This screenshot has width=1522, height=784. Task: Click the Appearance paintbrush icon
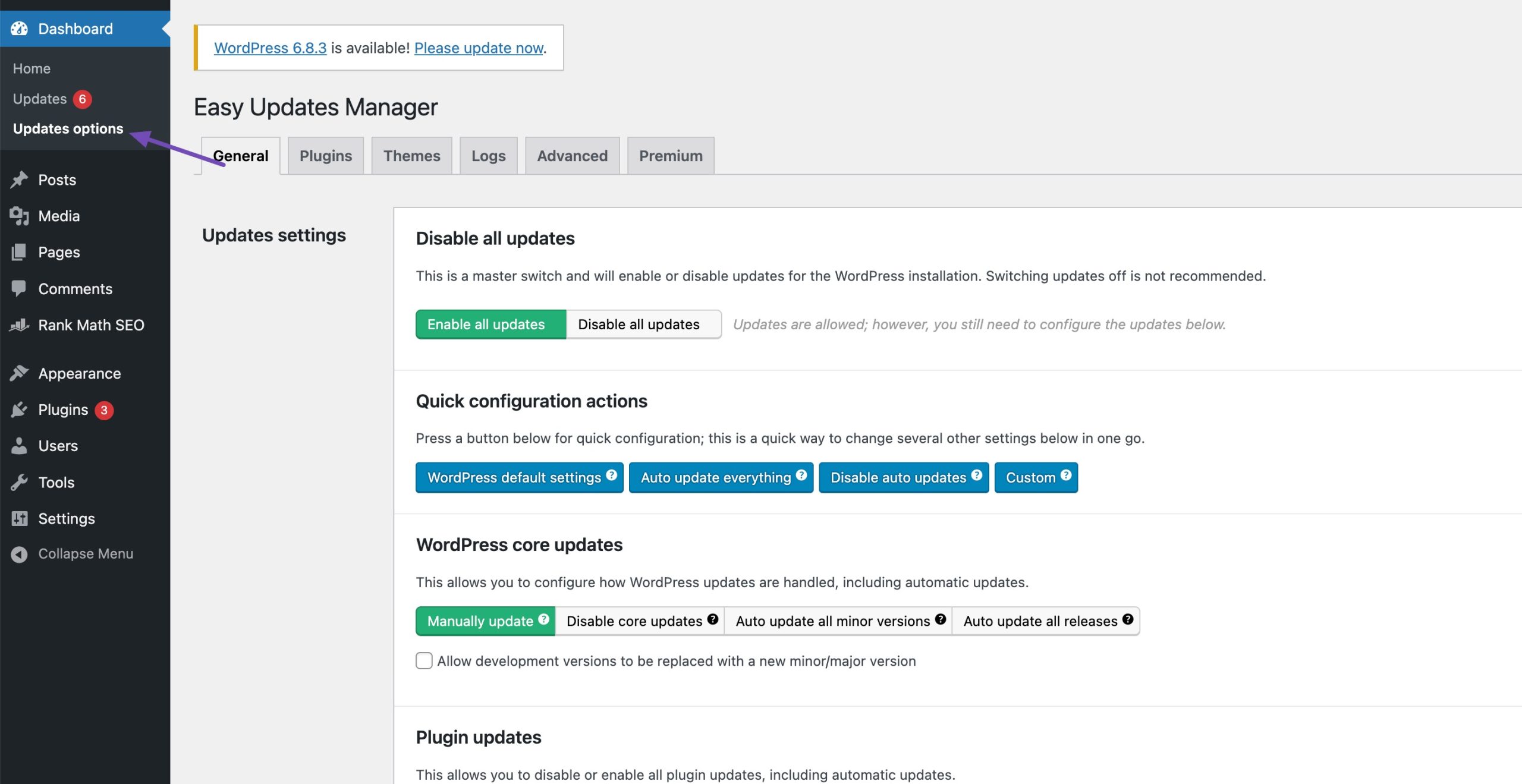[x=19, y=373]
